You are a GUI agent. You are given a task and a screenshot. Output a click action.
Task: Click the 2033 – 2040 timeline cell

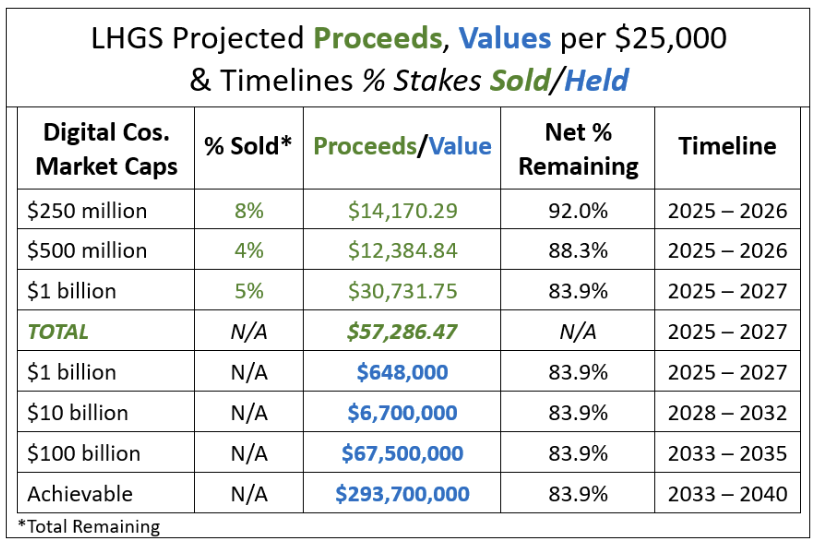tap(727, 493)
